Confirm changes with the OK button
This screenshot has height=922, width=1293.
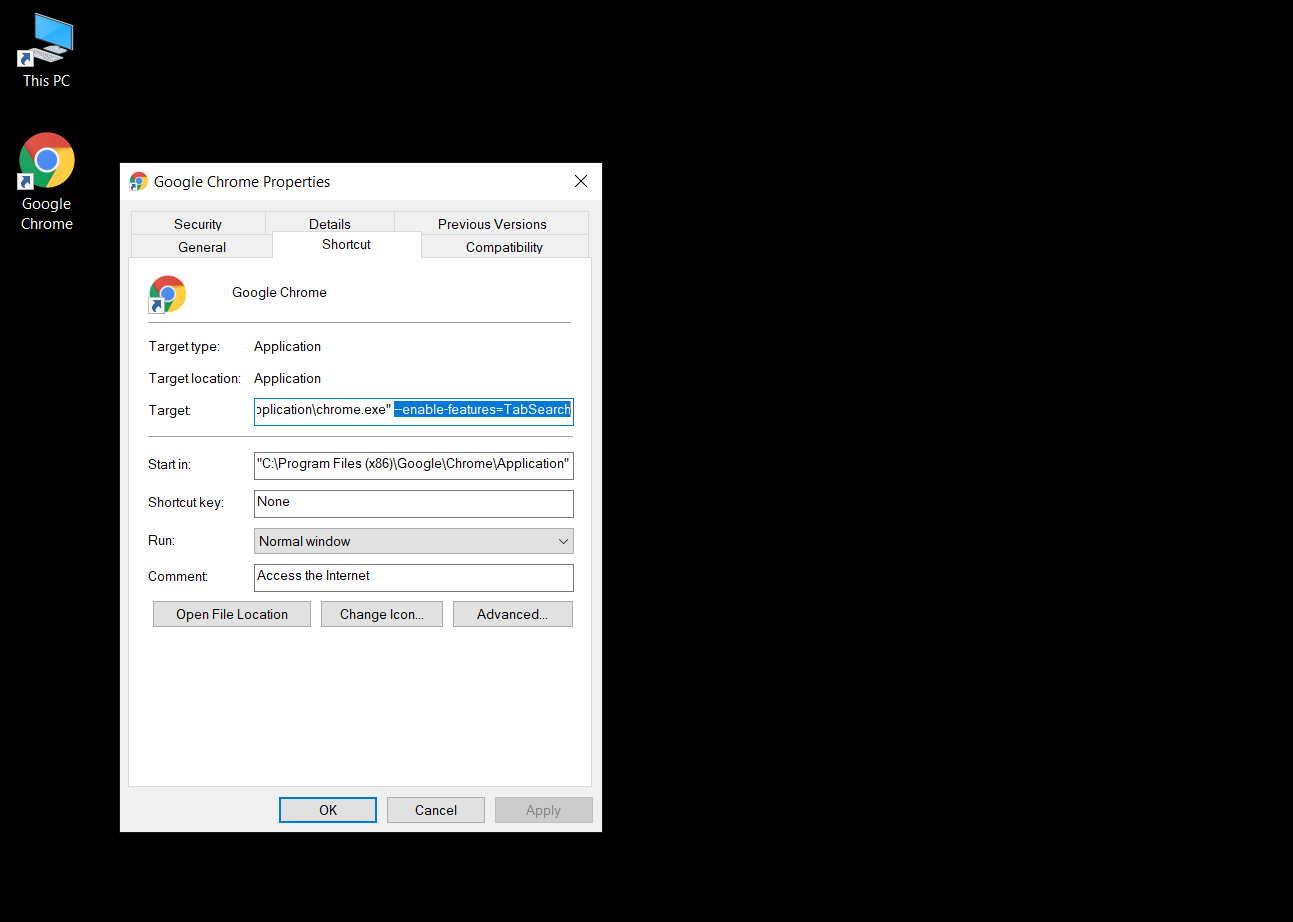click(x=327, y=809)
